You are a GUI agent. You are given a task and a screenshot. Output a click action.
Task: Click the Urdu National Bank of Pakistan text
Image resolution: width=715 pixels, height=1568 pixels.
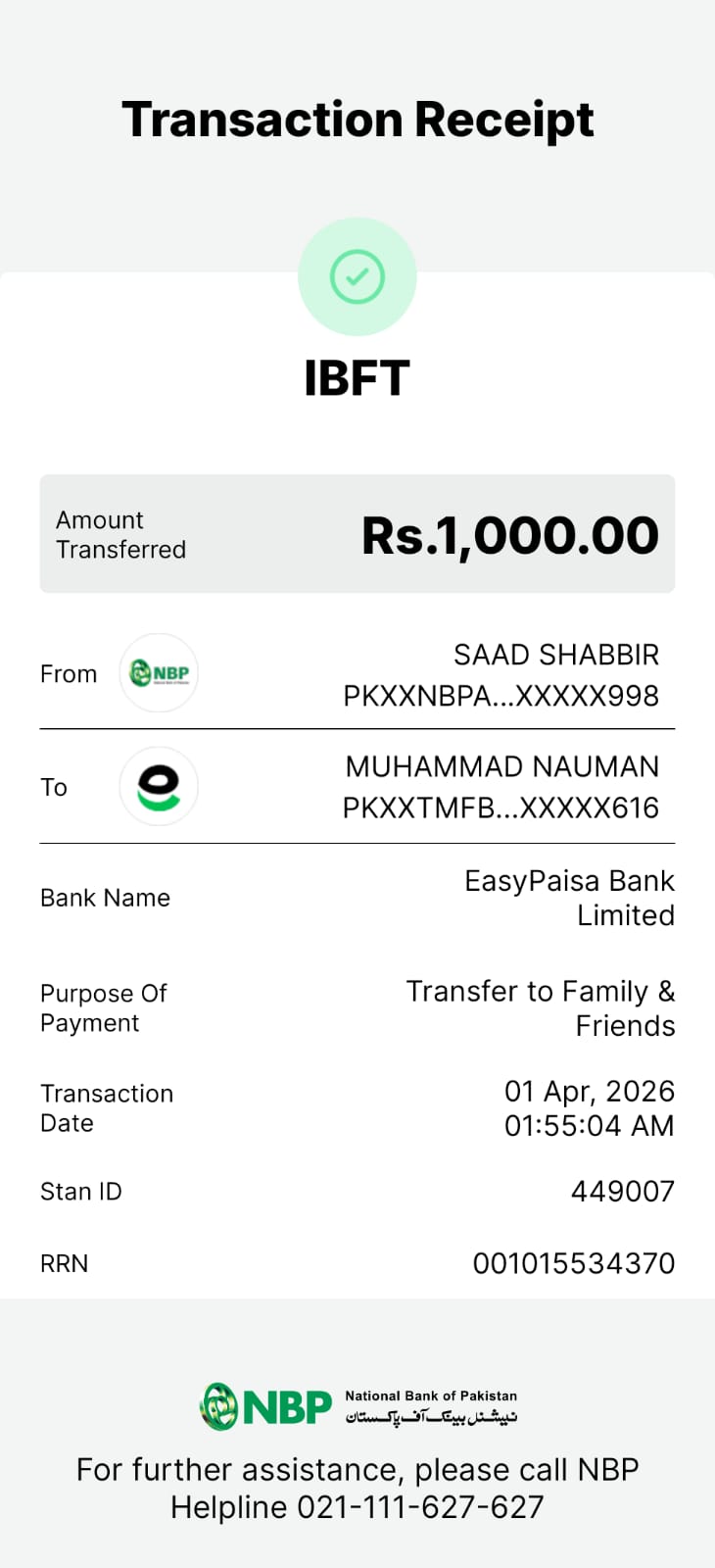[431, 1418]
